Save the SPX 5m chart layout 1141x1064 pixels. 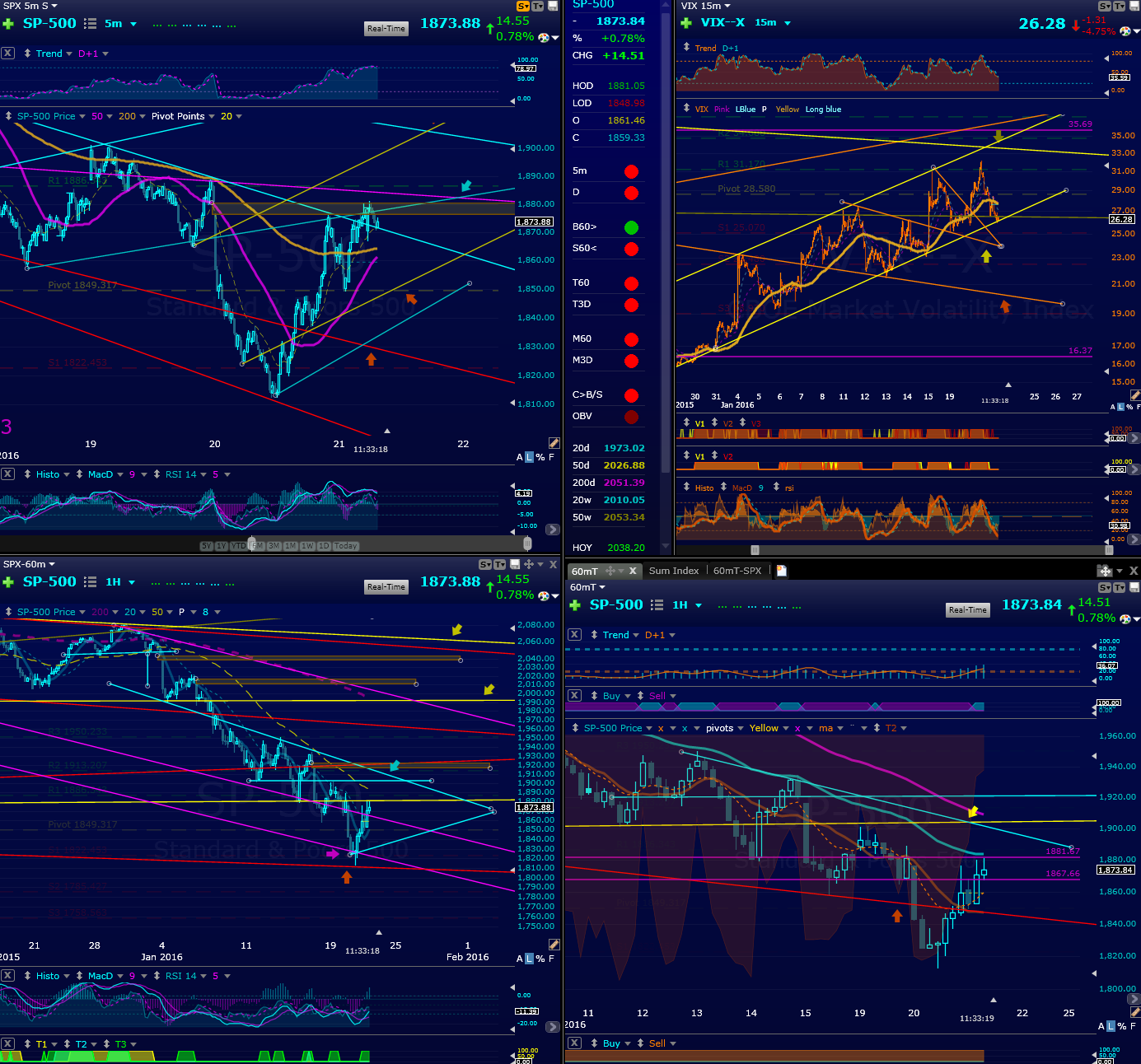[x=554, y=7]
